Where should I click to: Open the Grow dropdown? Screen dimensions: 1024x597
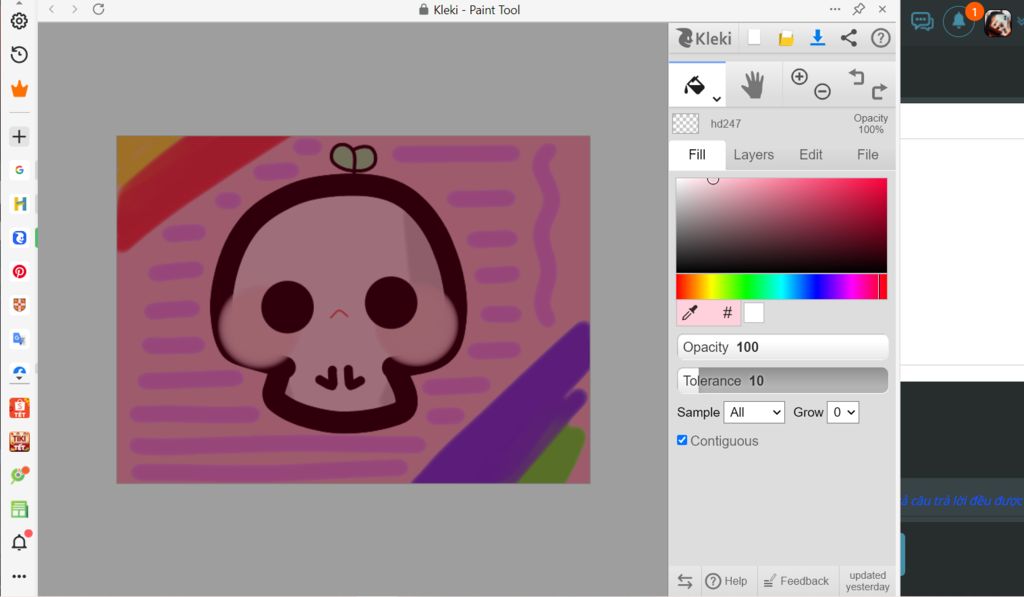842,412
